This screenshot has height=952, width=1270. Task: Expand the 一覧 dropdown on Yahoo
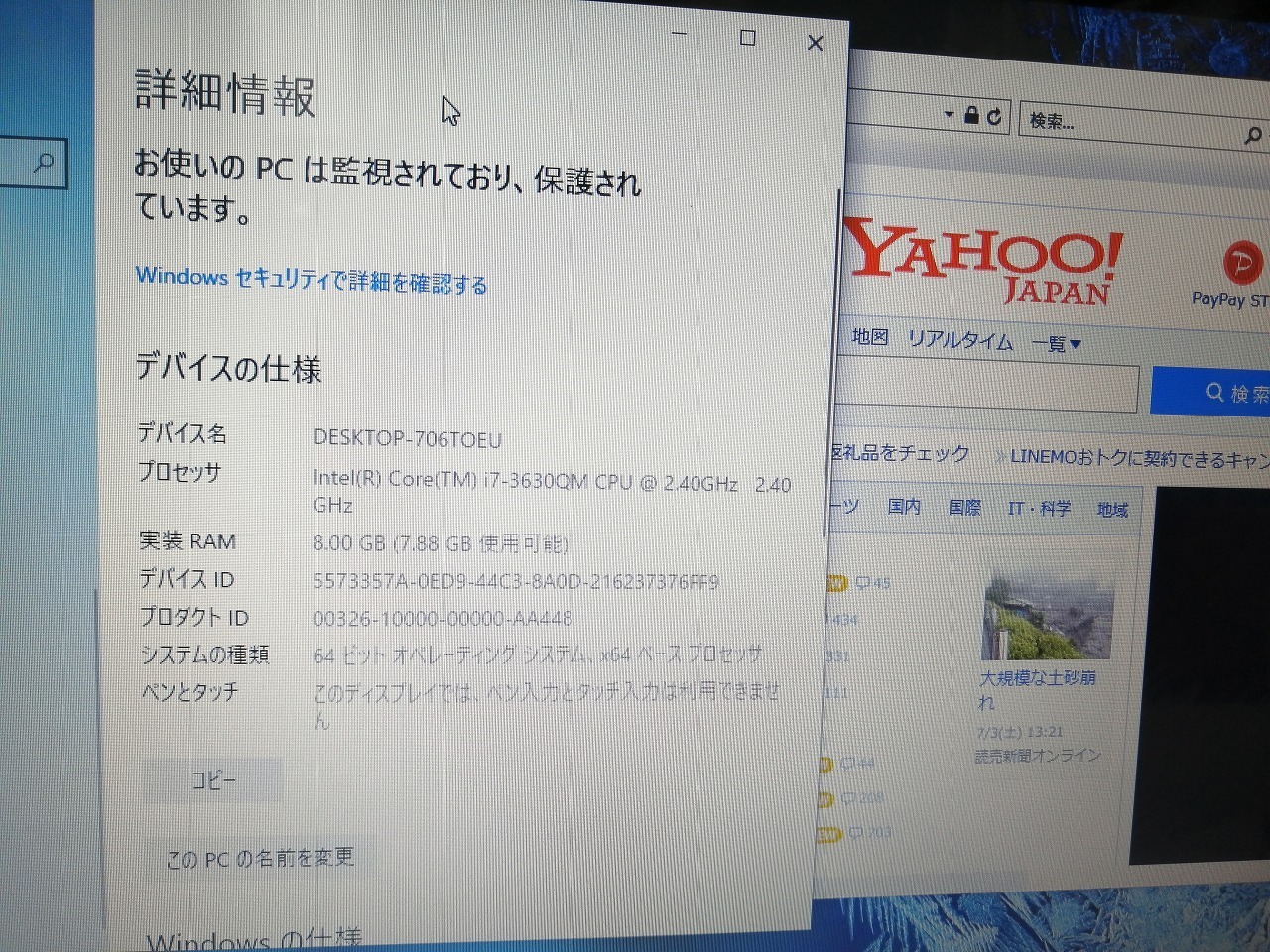[1056, 344]
